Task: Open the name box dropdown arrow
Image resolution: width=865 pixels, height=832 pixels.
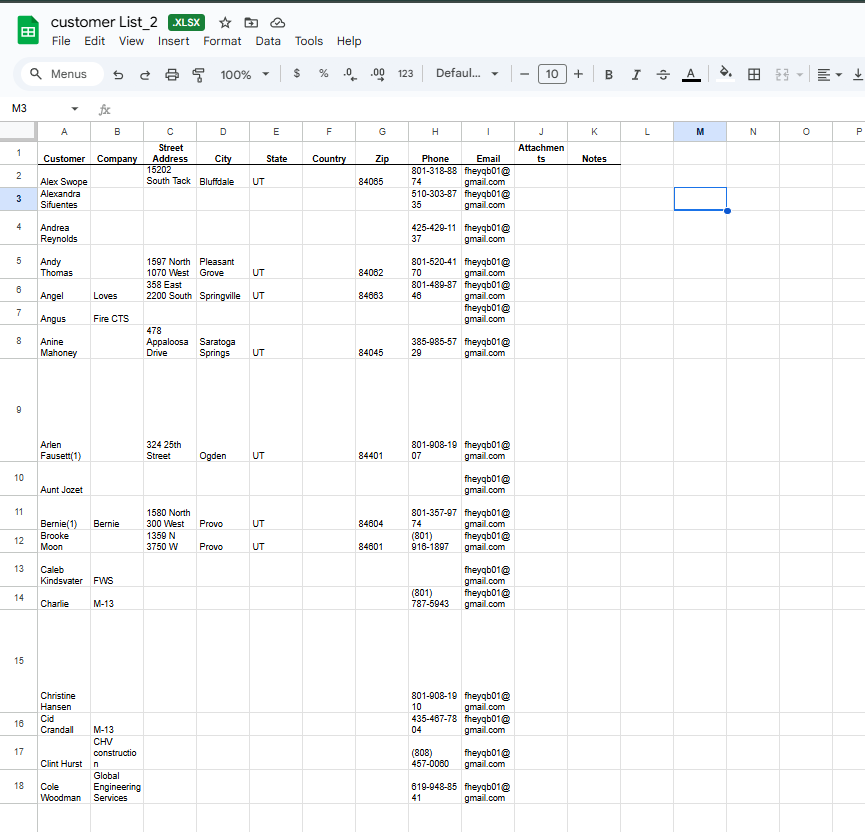Action: pyautogui.click(x=74, y=108)
